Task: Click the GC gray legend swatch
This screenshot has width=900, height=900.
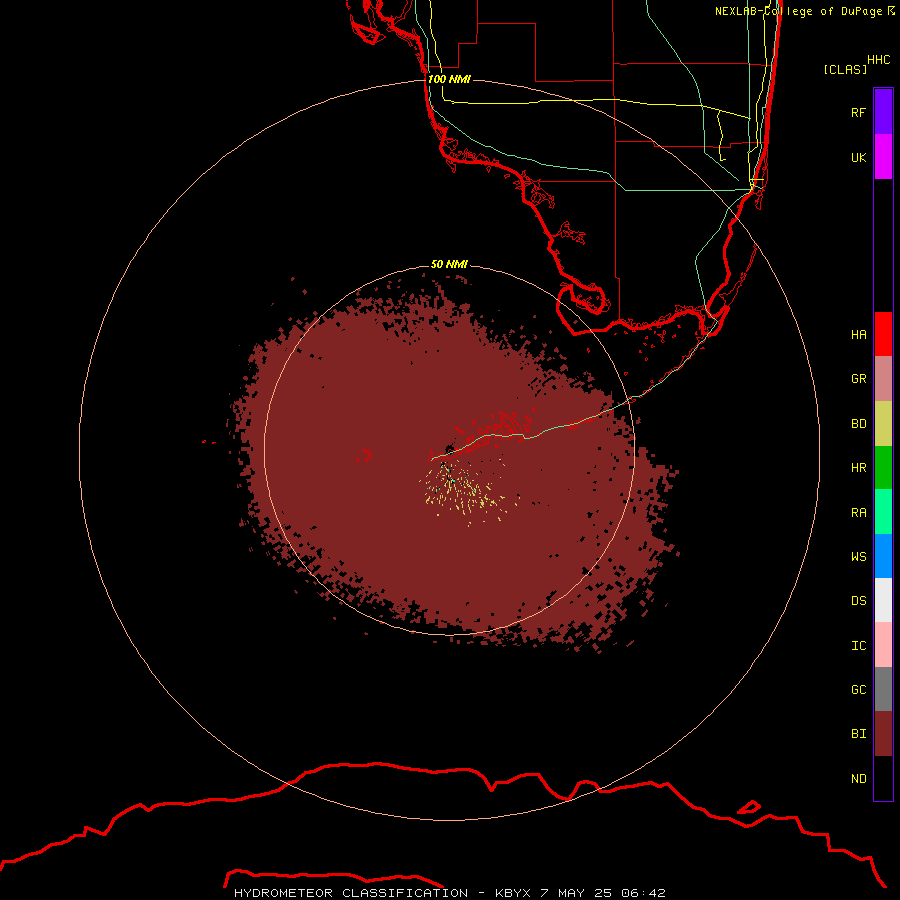Action: (x=883, y=689)
